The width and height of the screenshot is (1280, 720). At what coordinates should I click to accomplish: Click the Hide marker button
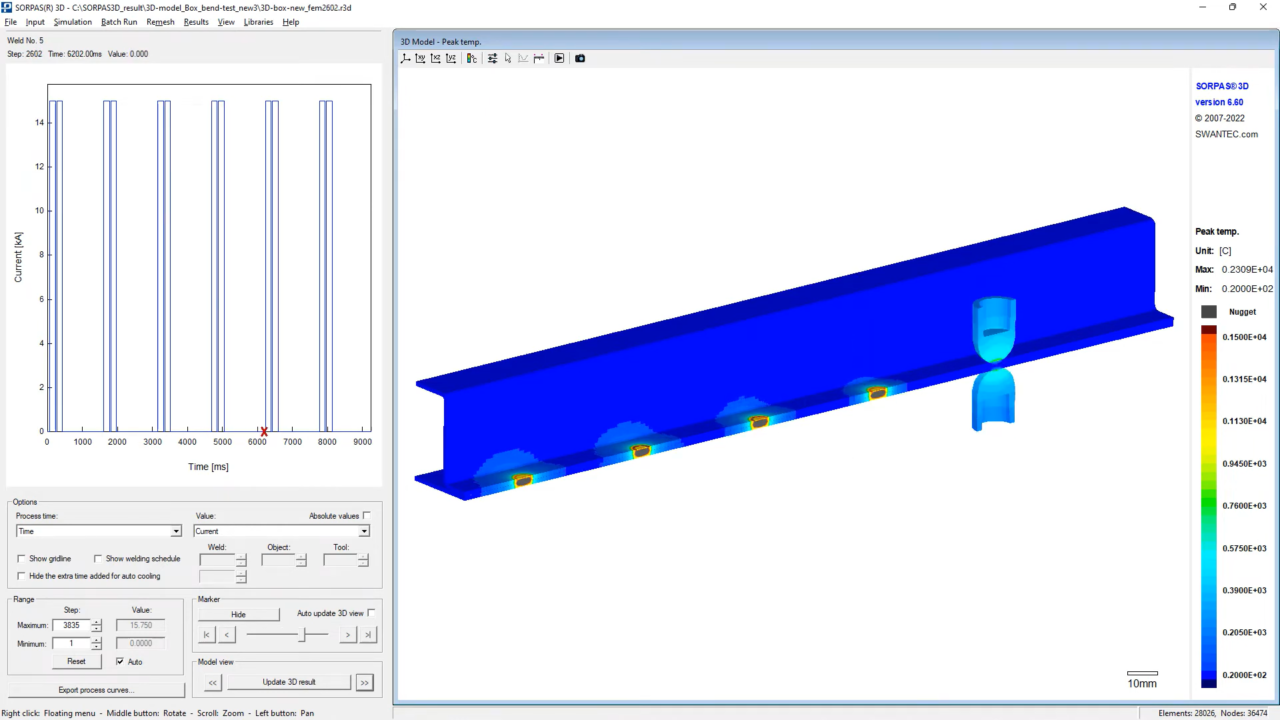click(x=238, y=614)
